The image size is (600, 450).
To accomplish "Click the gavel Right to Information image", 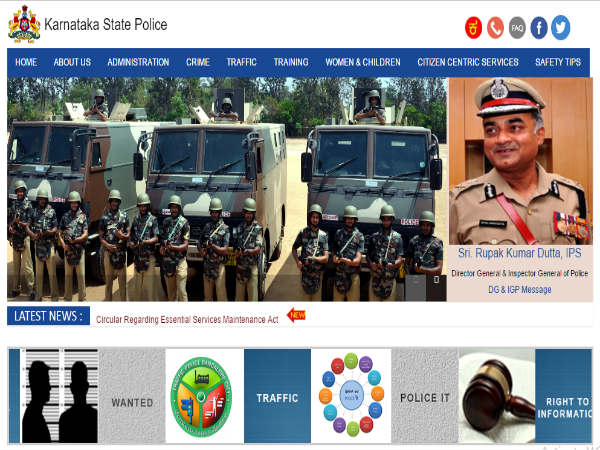I will [x=497, y=396].
